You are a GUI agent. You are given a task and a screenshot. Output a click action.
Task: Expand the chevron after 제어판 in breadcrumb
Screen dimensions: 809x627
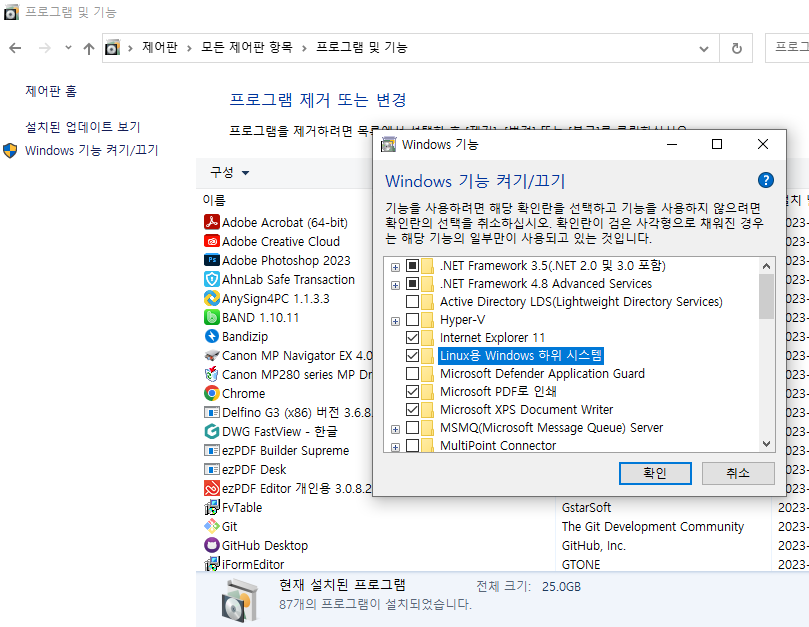point(189,49)
